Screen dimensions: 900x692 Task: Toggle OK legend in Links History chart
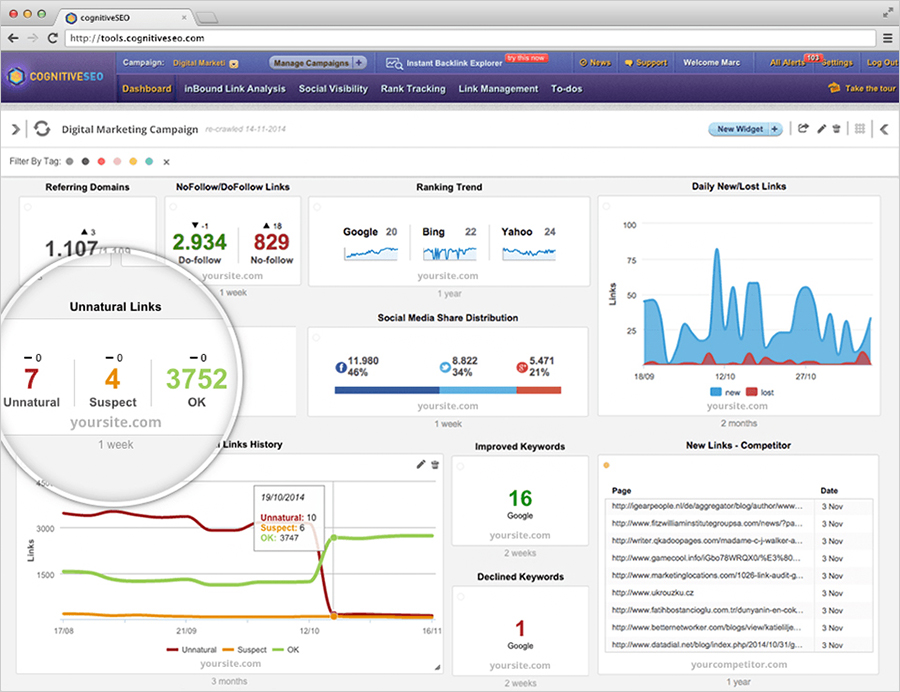click(286, 650)
